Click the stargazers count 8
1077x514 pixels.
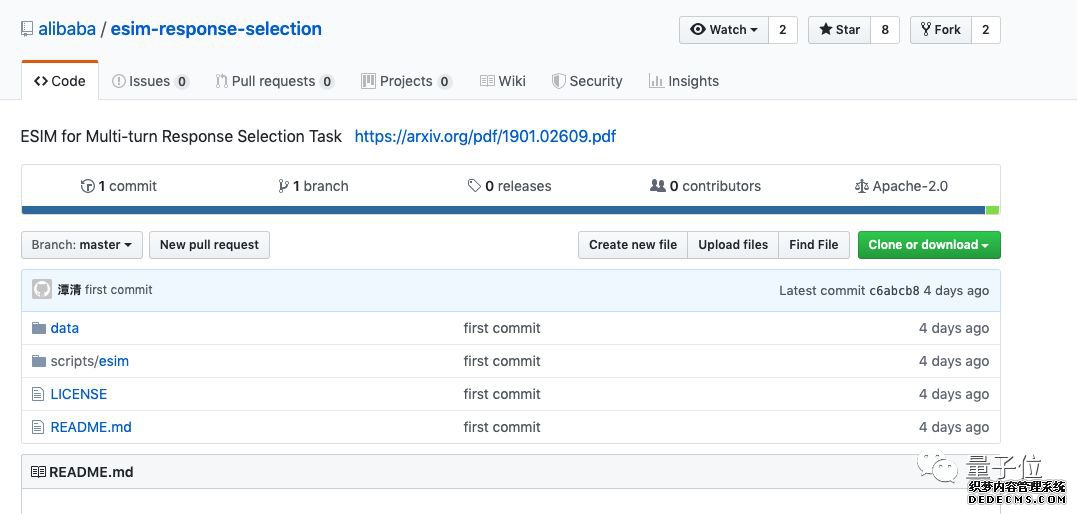point(885,30)
